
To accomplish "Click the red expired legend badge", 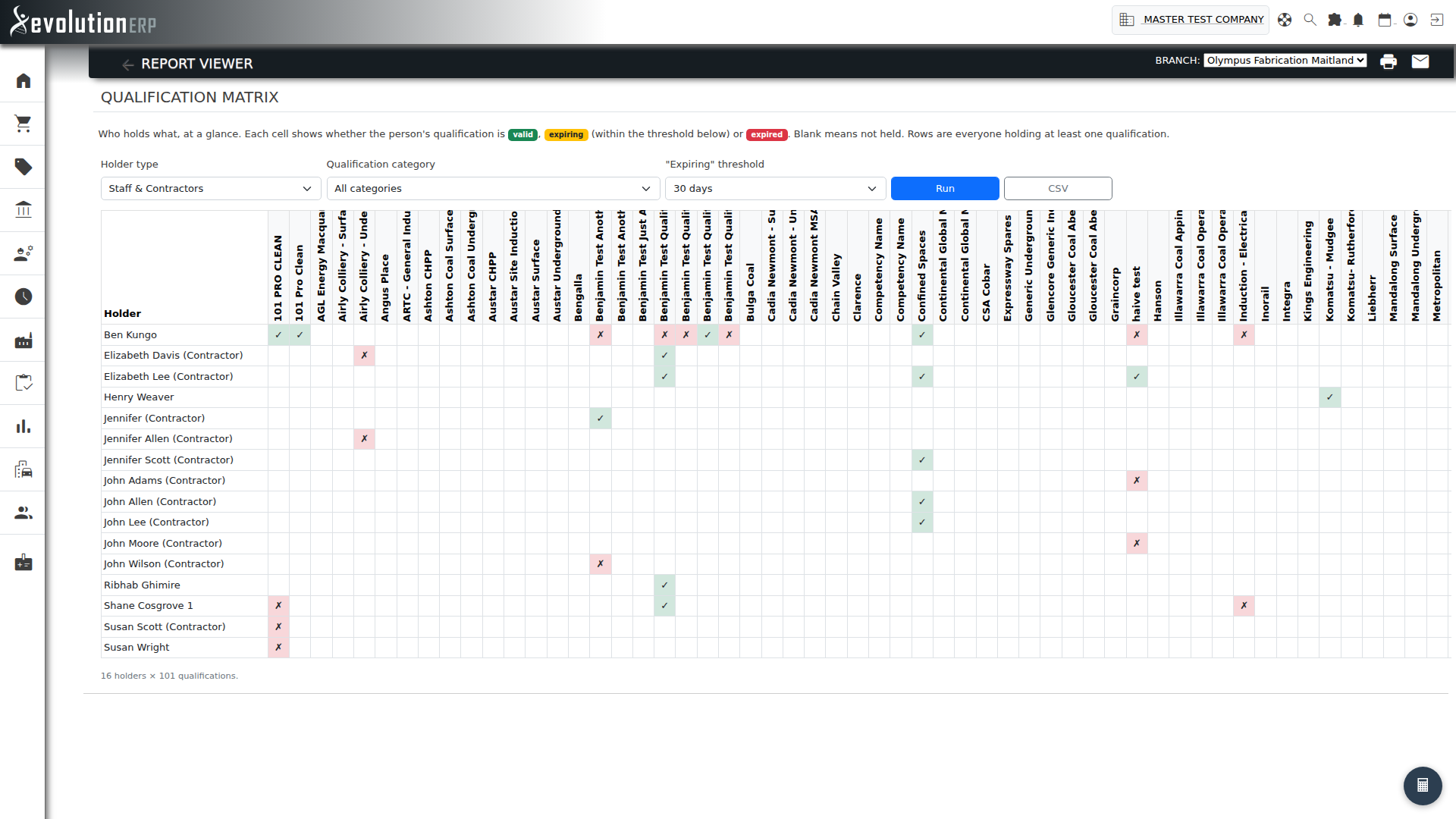I will (767, 135).
